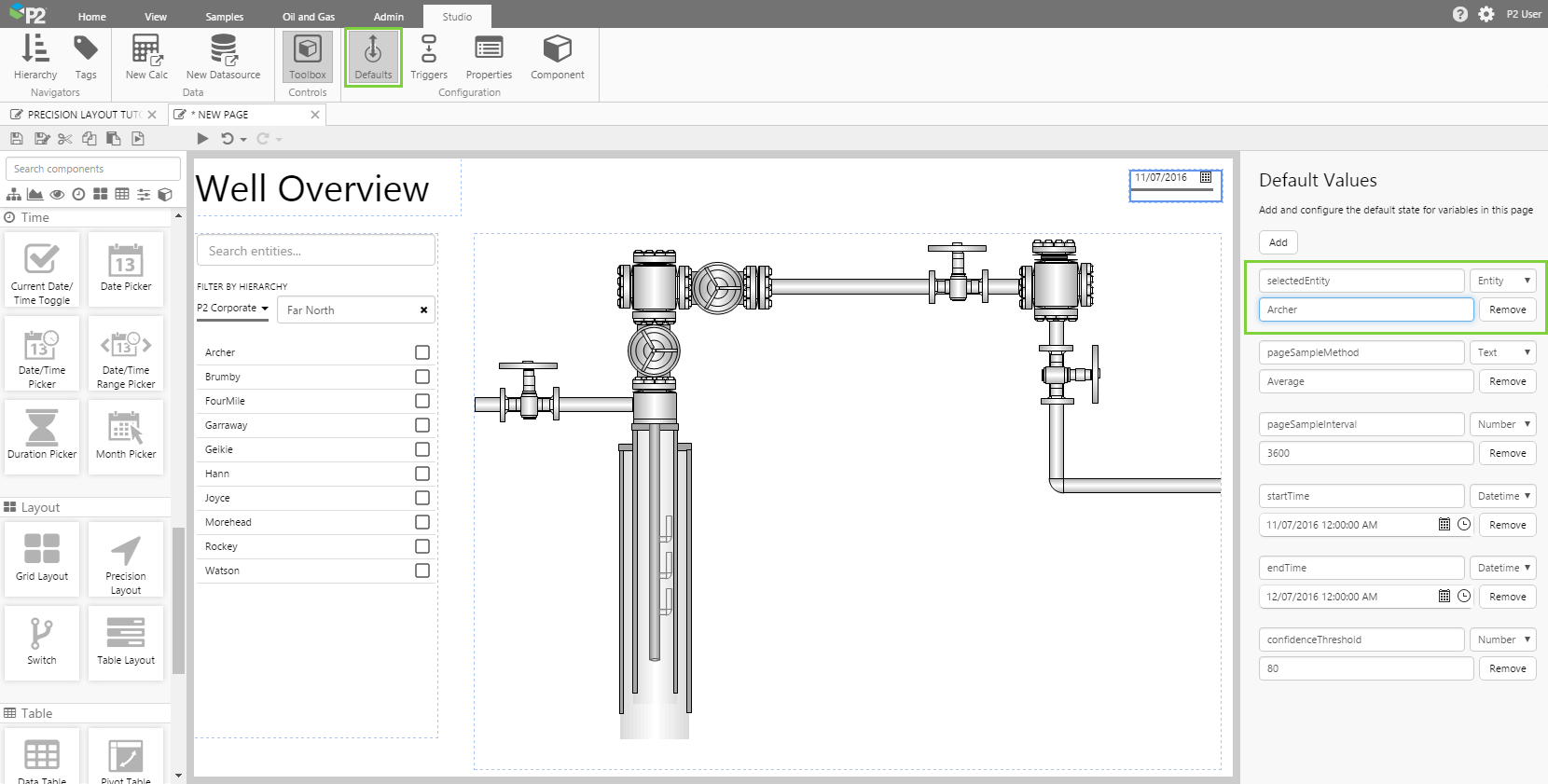Open pageSampleMethod Text type dropdown

tap(1502, 352)
